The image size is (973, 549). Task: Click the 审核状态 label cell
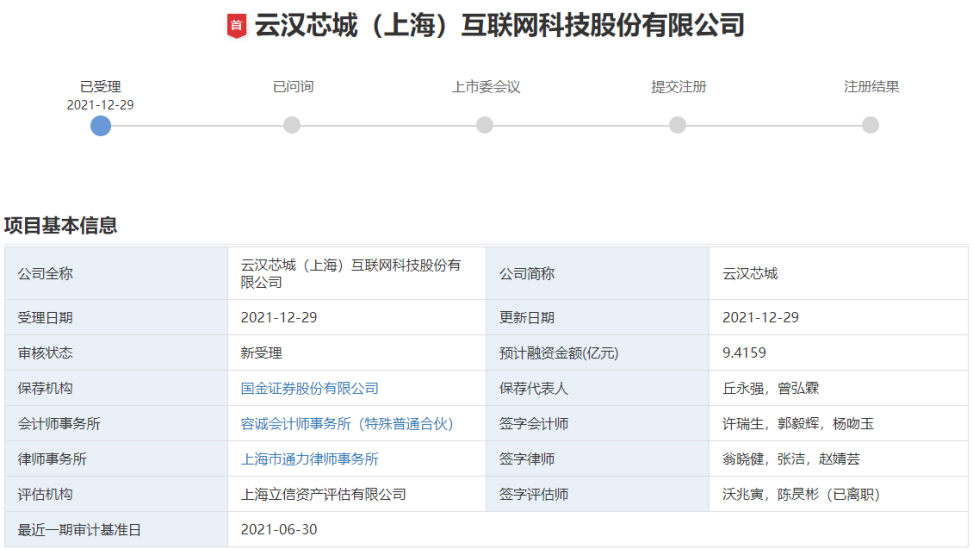(116, 353)
